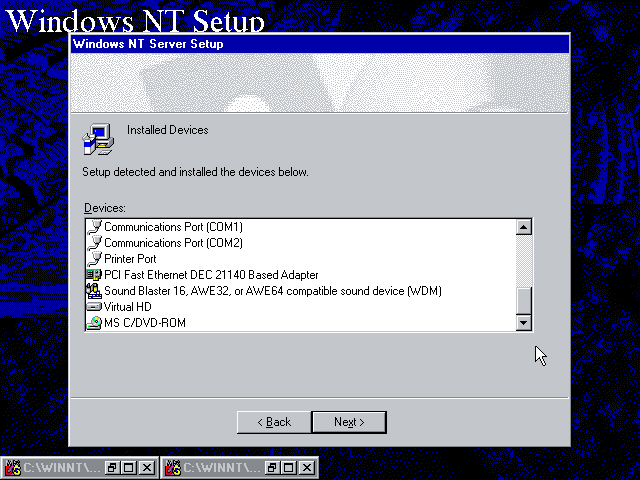
Task: Click the Installed Devices computer icon
Action: click(x=98, y=139)
